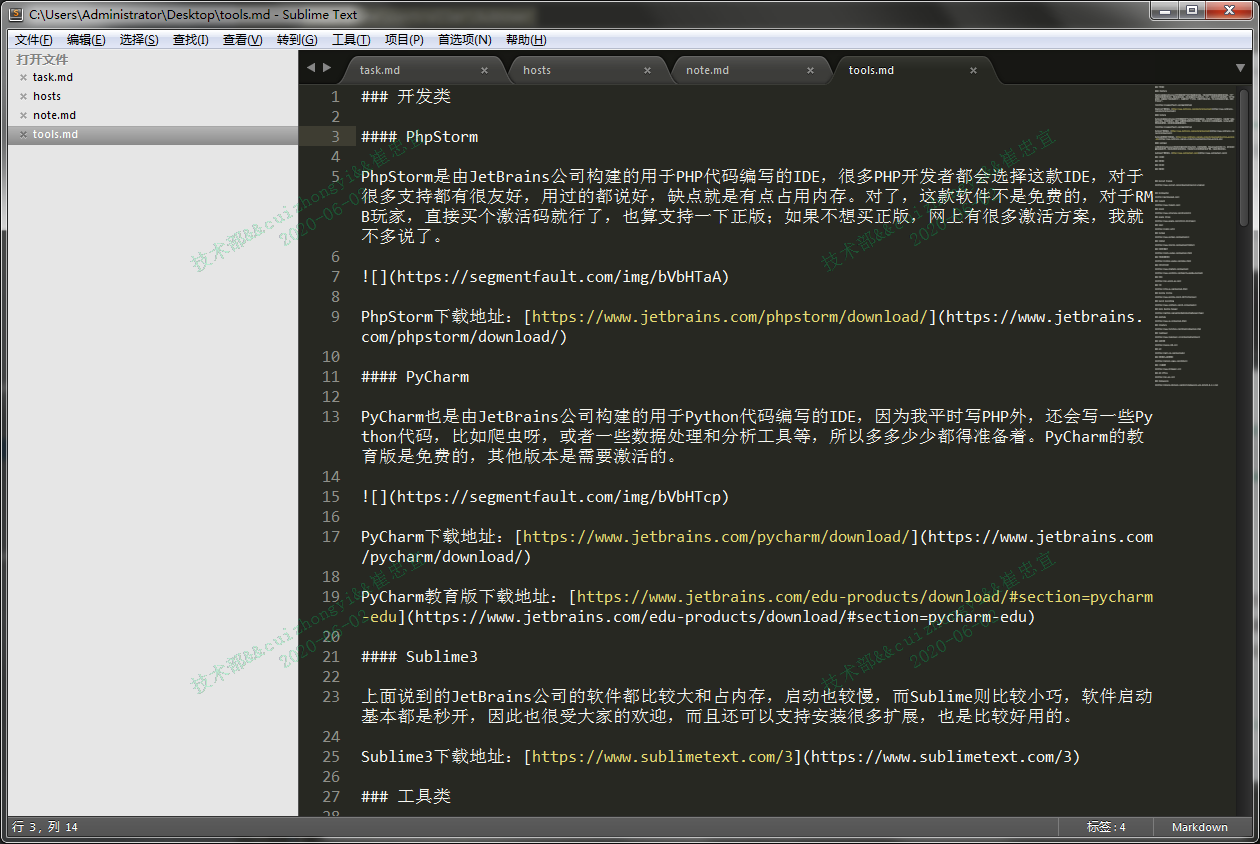Switch to the note.md tab
This screenshot has width=1260, height=844.
click(707, 70)
